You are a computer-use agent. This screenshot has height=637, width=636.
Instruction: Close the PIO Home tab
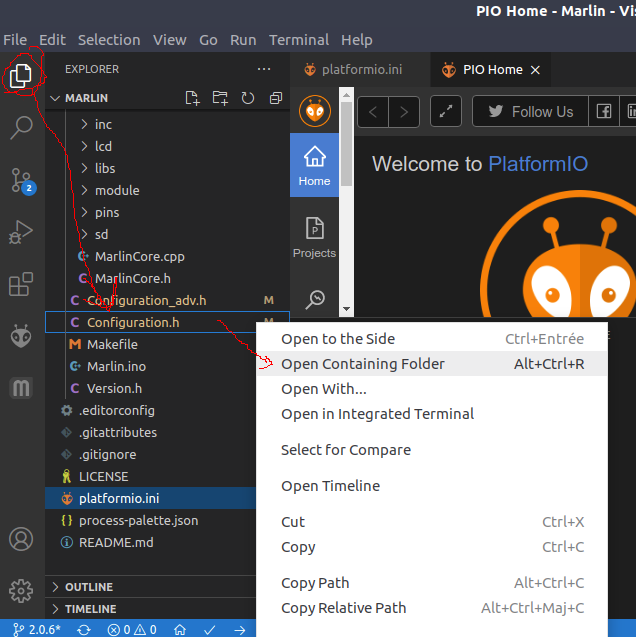click(535, 70)
